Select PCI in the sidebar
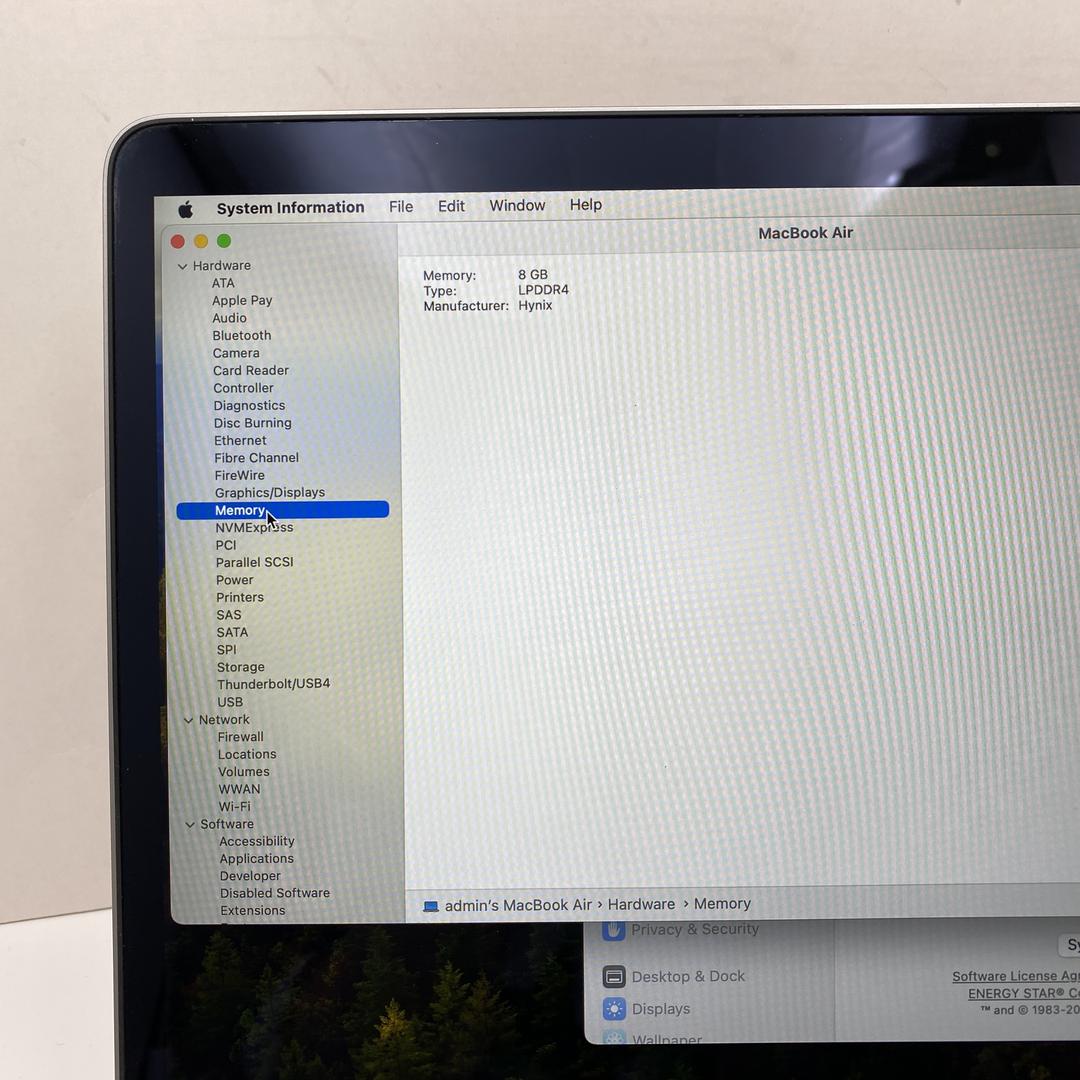This screenshot has width=1080, height=1080. click(x=225, y=546)
